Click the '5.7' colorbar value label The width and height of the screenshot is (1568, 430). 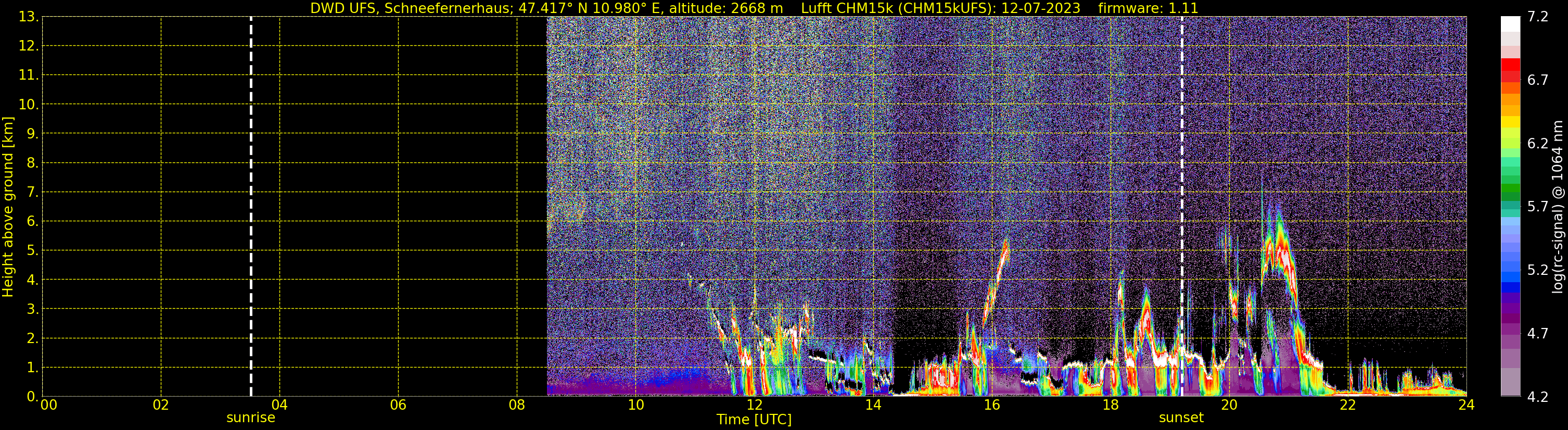(x=1538, y=207)
